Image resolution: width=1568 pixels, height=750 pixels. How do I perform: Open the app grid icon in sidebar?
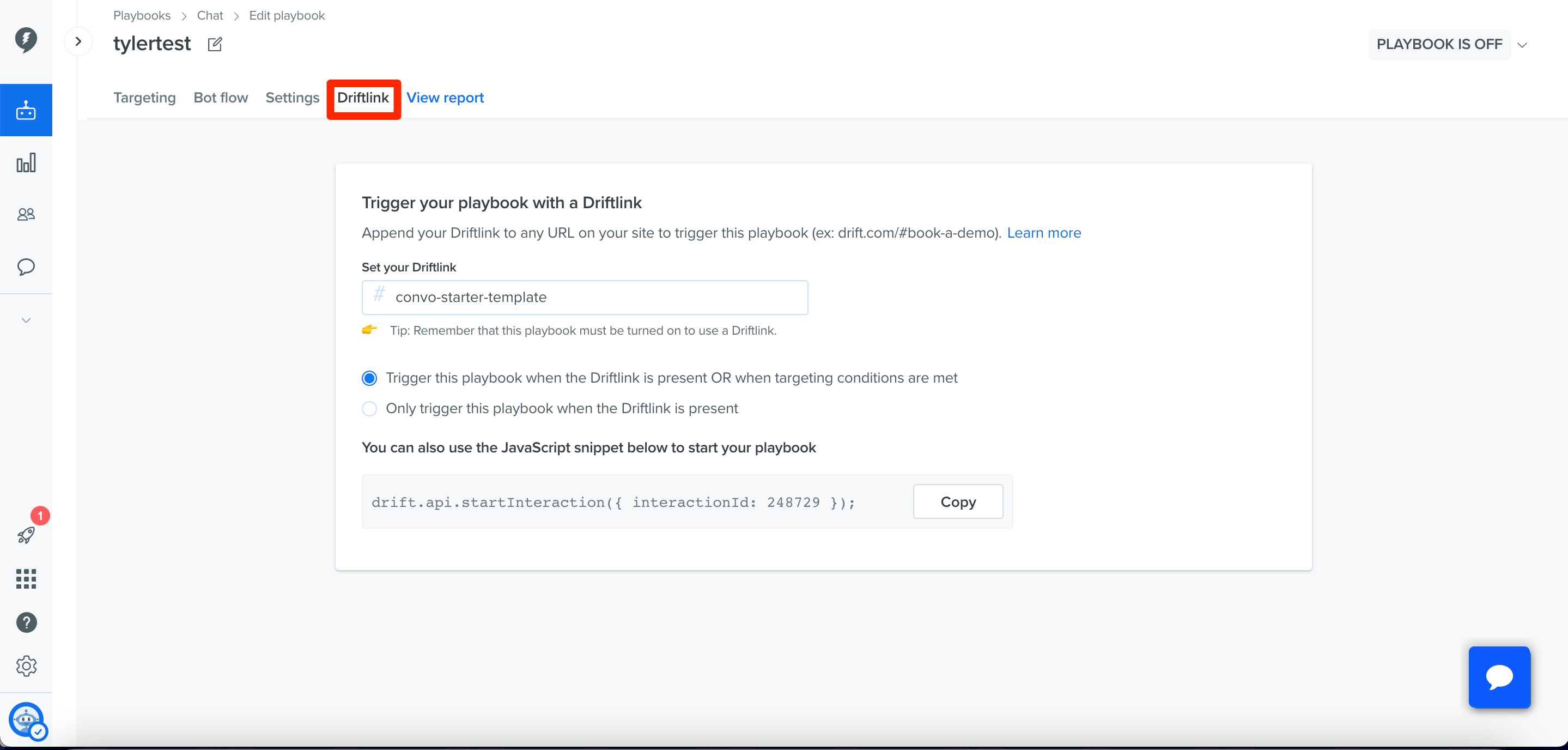pyautogui.click(x=26, y=579)
